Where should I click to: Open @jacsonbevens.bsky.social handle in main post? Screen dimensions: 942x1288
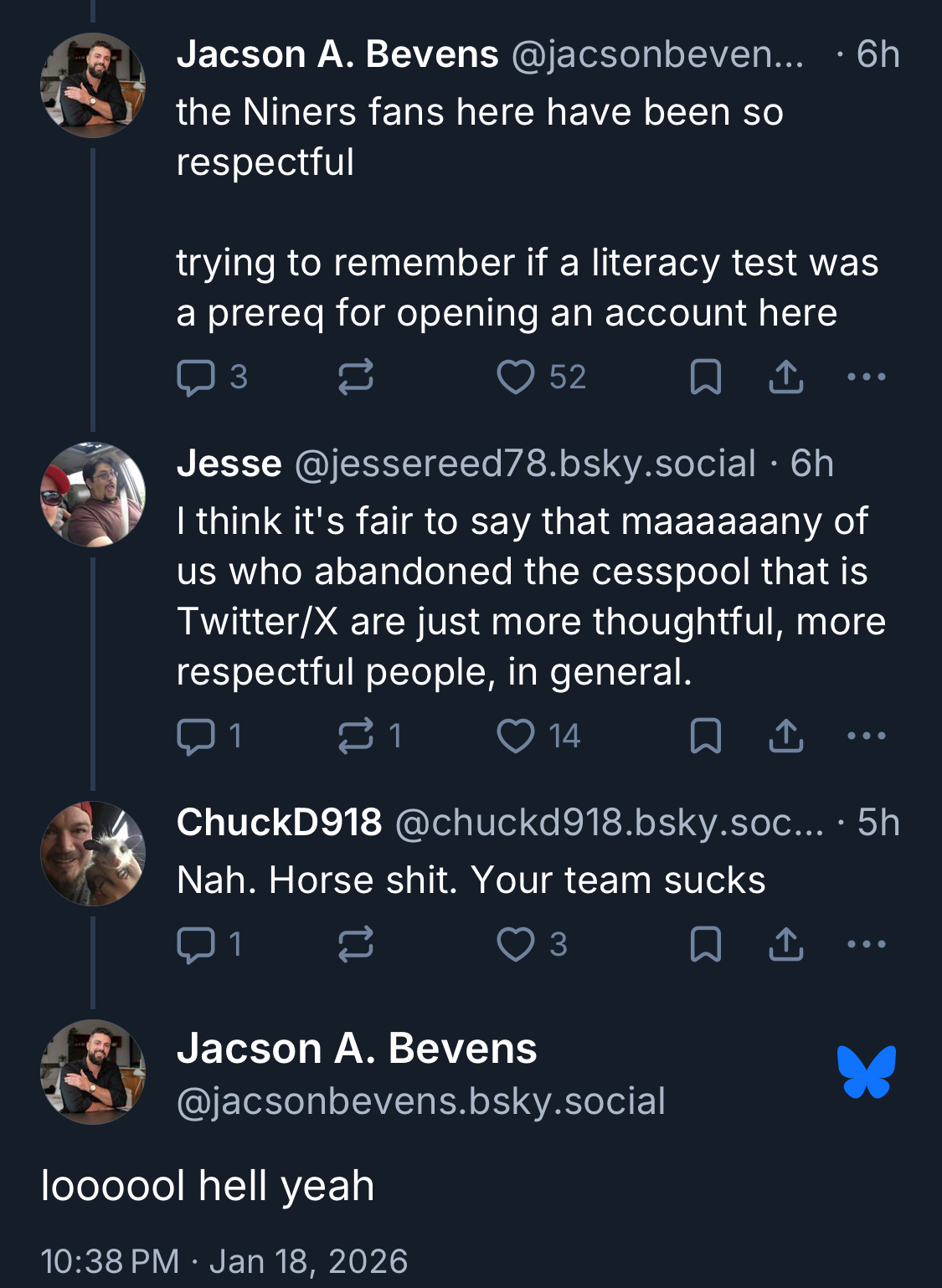421,1101
